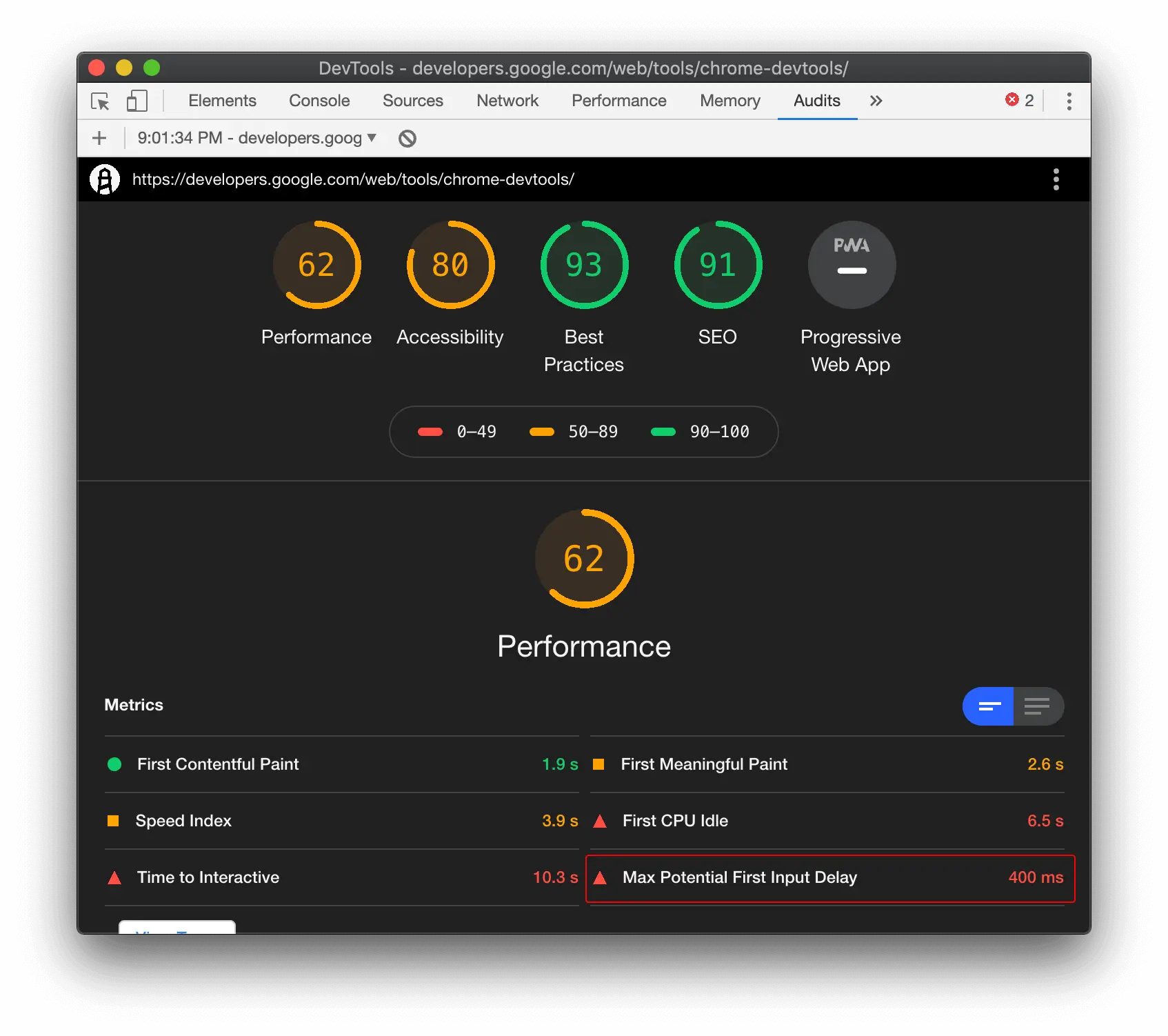Activate the inspect element picker icon

point(100,101)
